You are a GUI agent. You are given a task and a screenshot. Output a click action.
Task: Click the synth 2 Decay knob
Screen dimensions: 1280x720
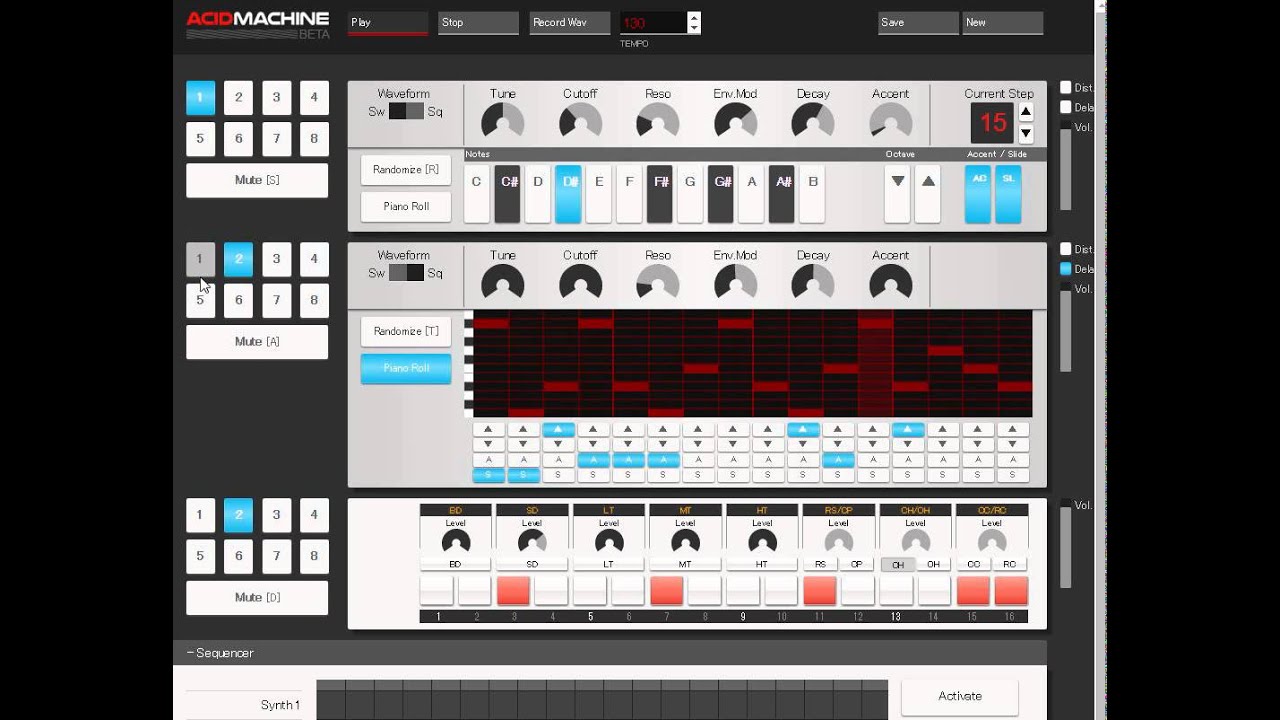(813, 284)
